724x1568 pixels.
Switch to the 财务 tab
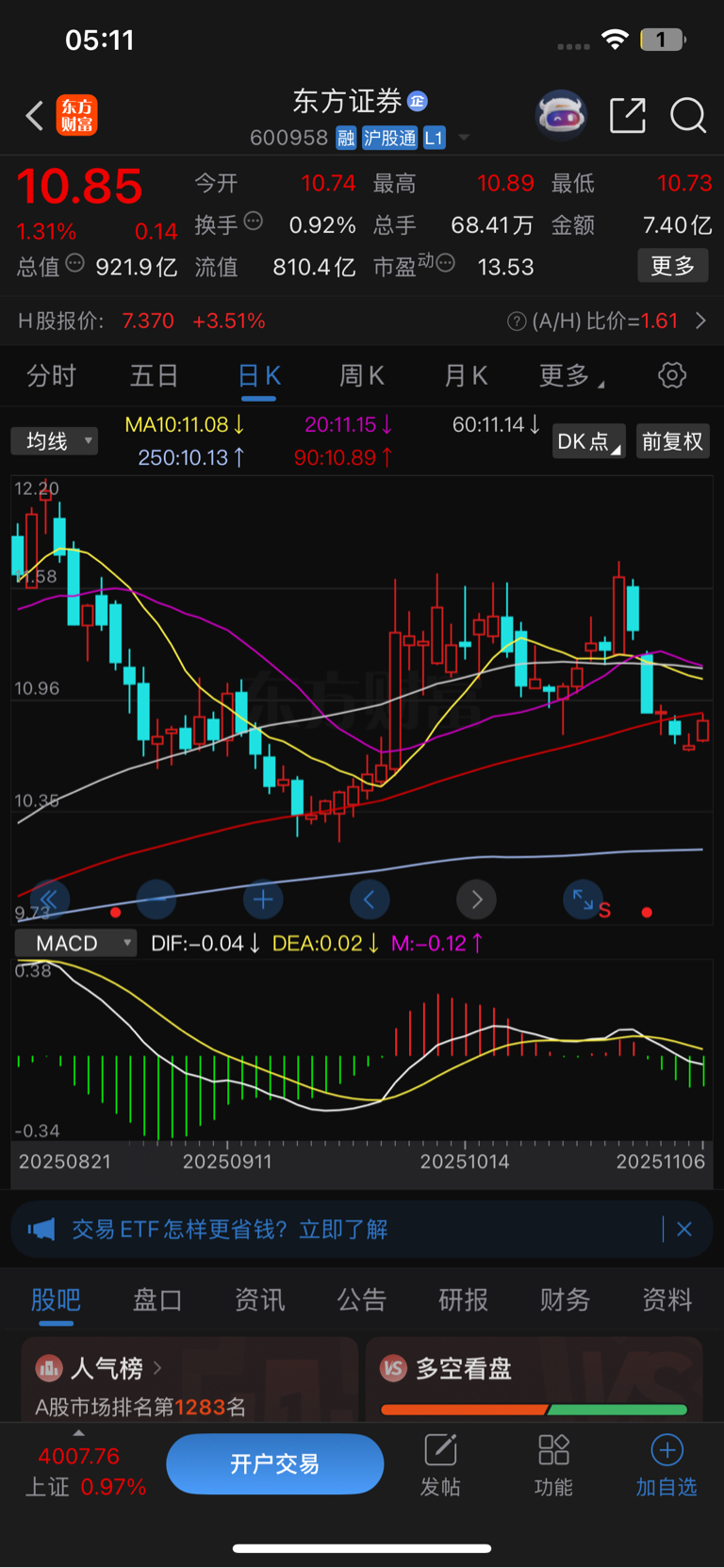[565, 1300]
